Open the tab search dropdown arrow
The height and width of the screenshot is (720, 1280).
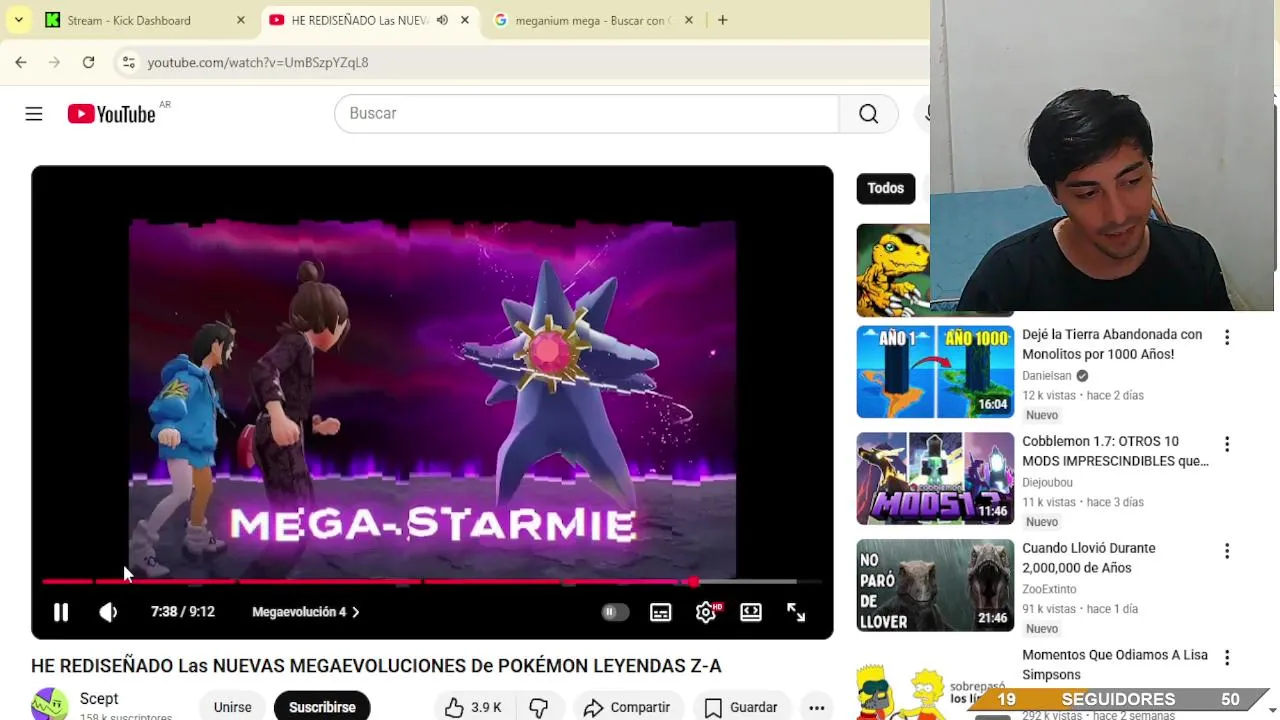coord(18,20)
